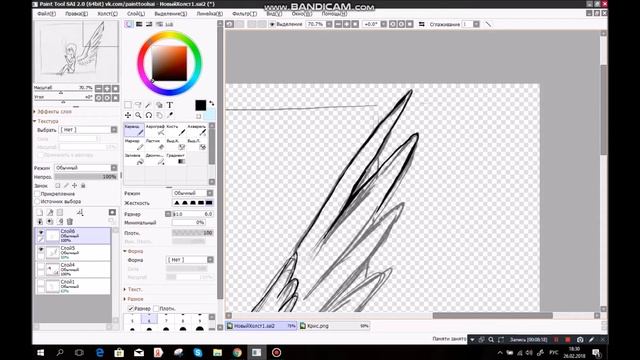Image resolution: width=640 pixels, height=360 pixels.
Task: Select the Zoom magnifier tool
Action: [x=138, y=116]
